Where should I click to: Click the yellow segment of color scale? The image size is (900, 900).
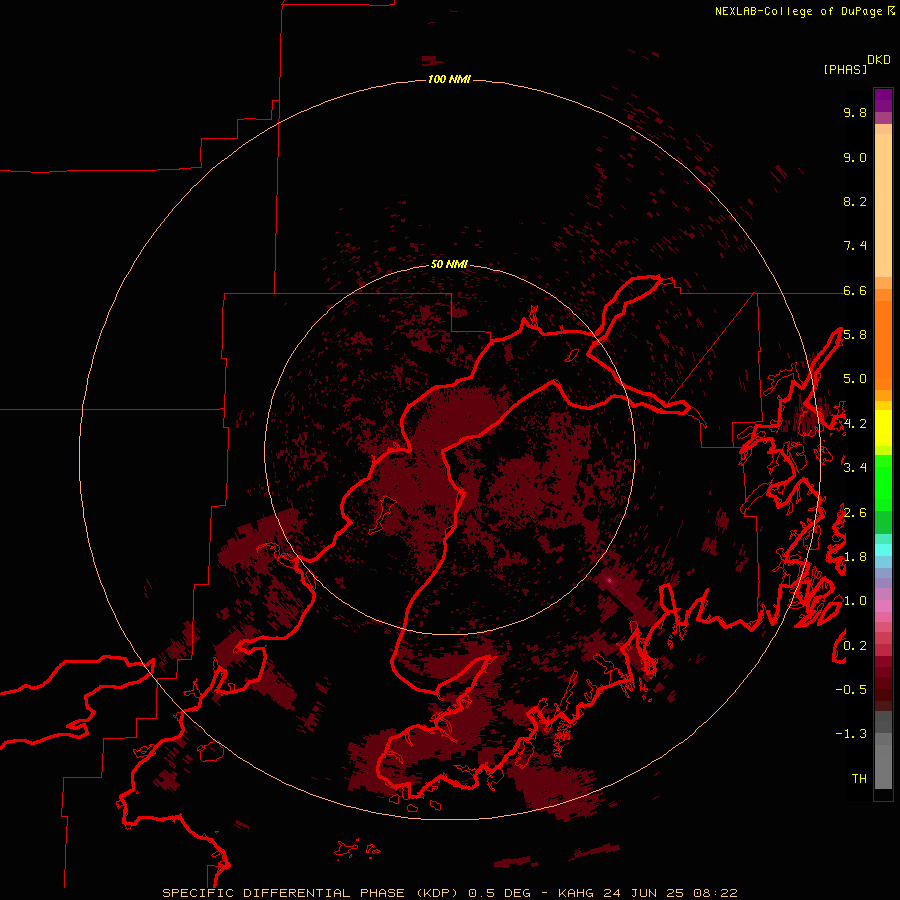coord(883,428)
